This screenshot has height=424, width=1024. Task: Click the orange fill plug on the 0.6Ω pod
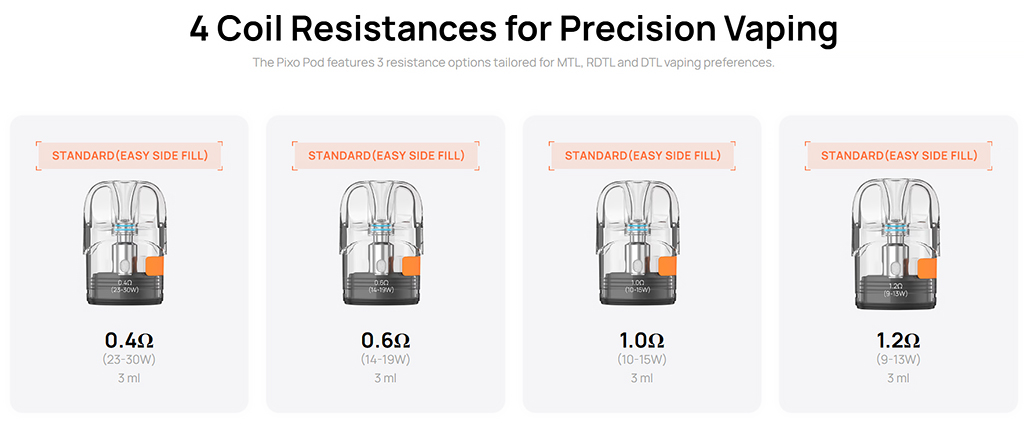[411, 267]
